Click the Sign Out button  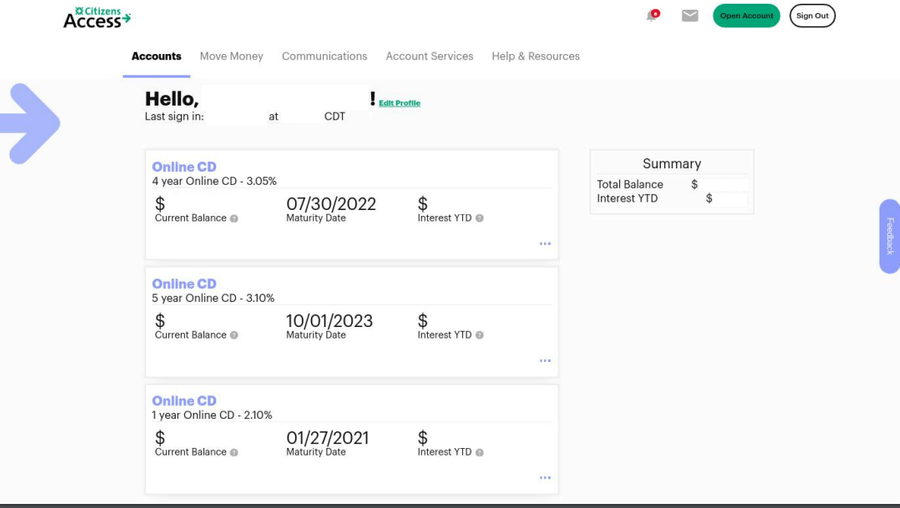pyautogui.click(x=812, y=16)
